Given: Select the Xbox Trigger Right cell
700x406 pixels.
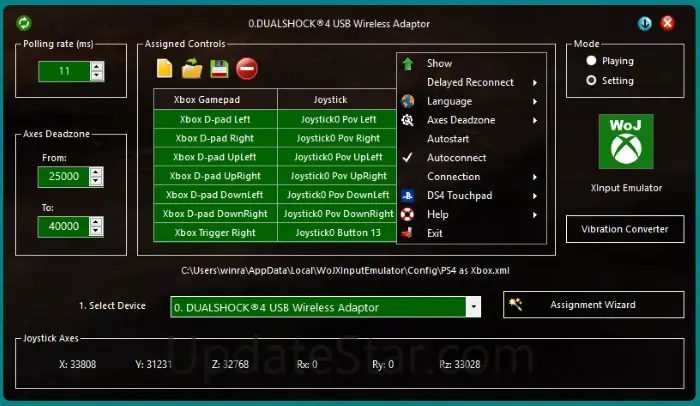Looking at the screenshot, I should click(x=216, y=232).
